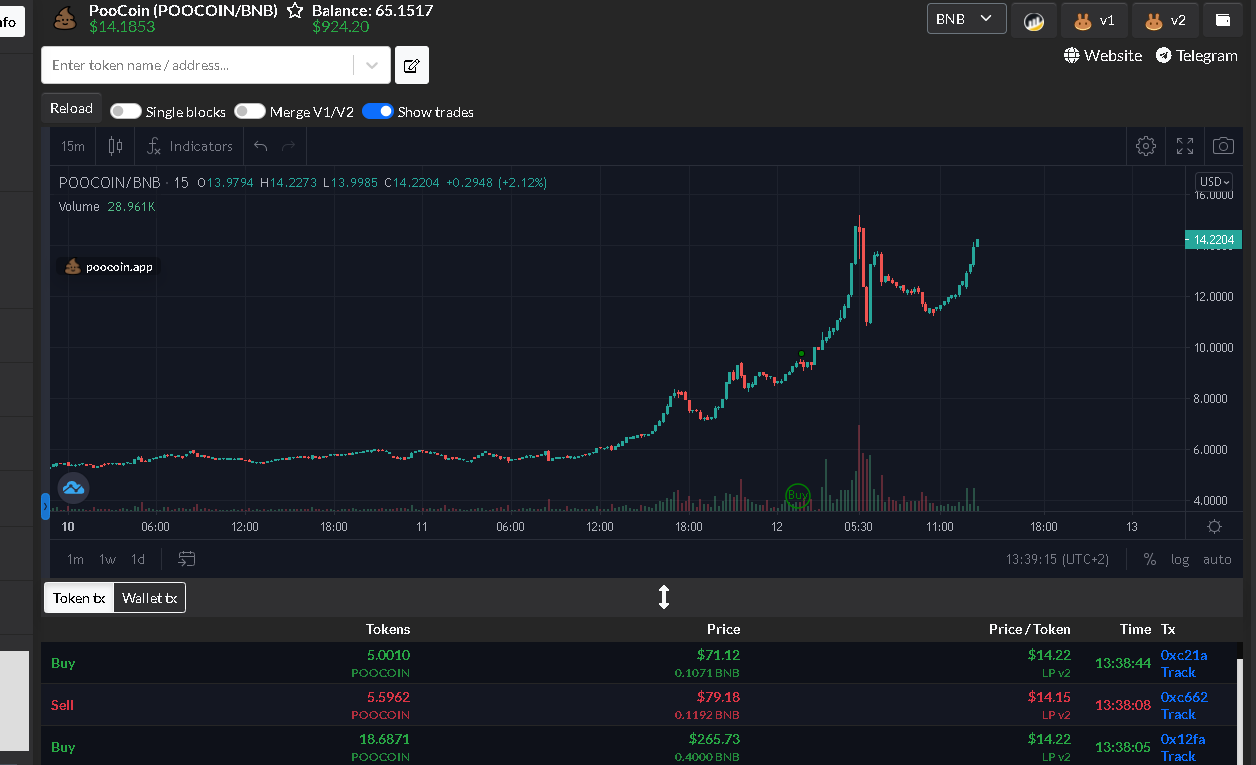
Task: Open the wallet icon button
Action: point(1222,20)
